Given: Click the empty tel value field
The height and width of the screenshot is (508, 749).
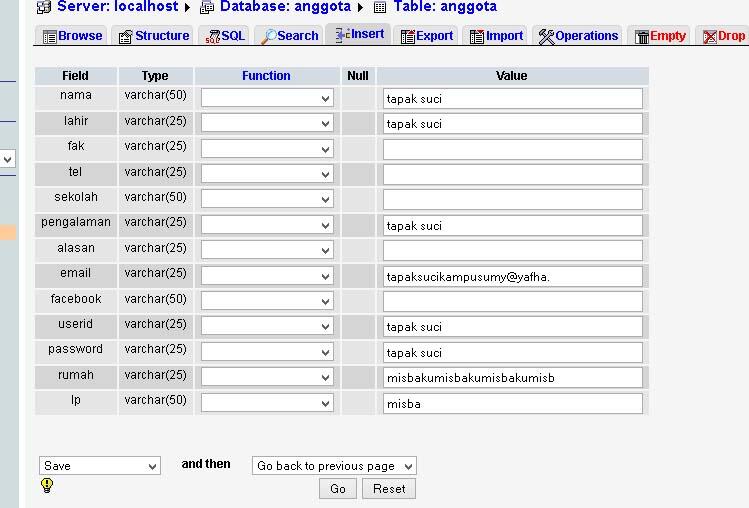Looking at the screenshot, I should (x=513, y=174).
